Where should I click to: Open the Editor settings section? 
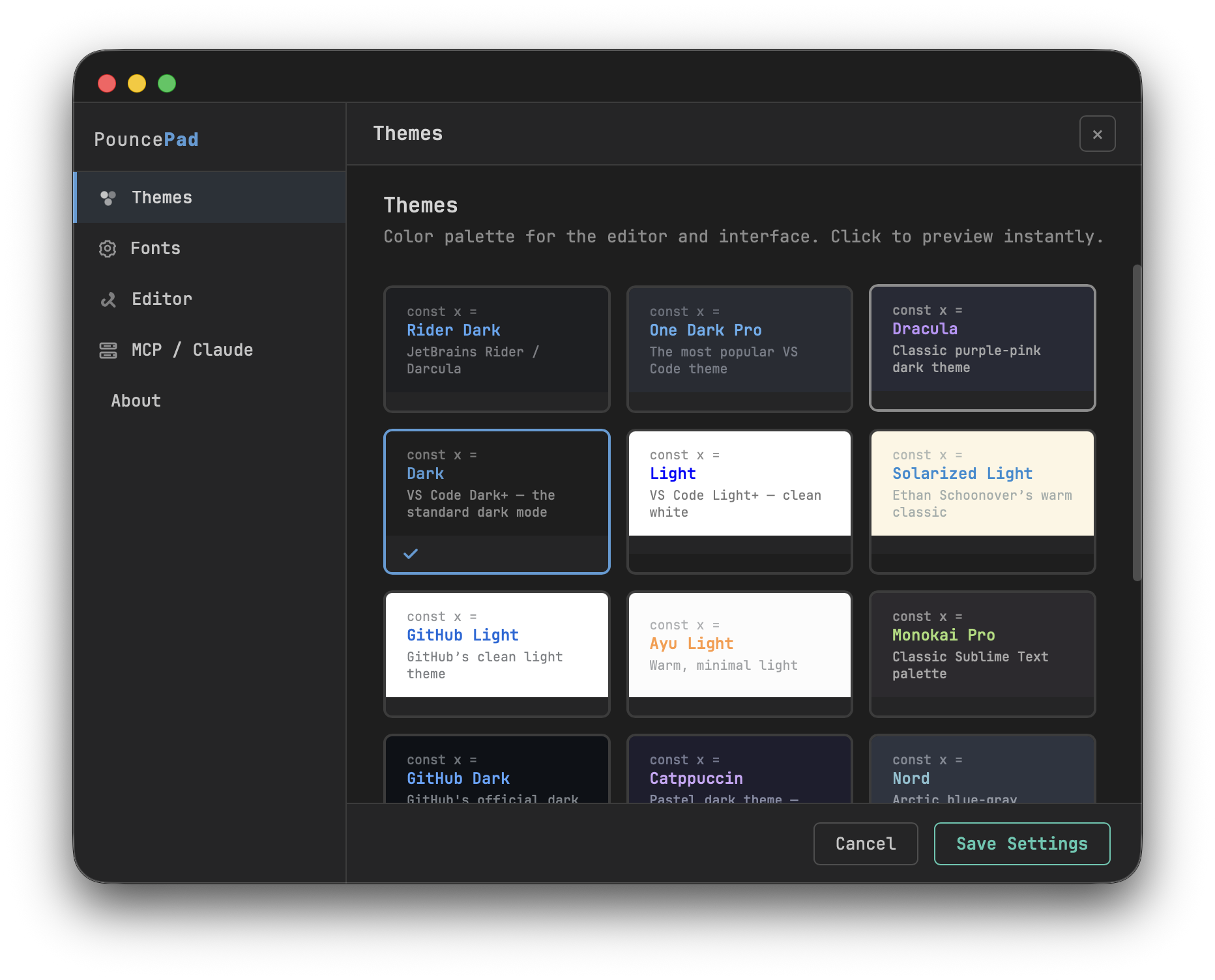210,299
